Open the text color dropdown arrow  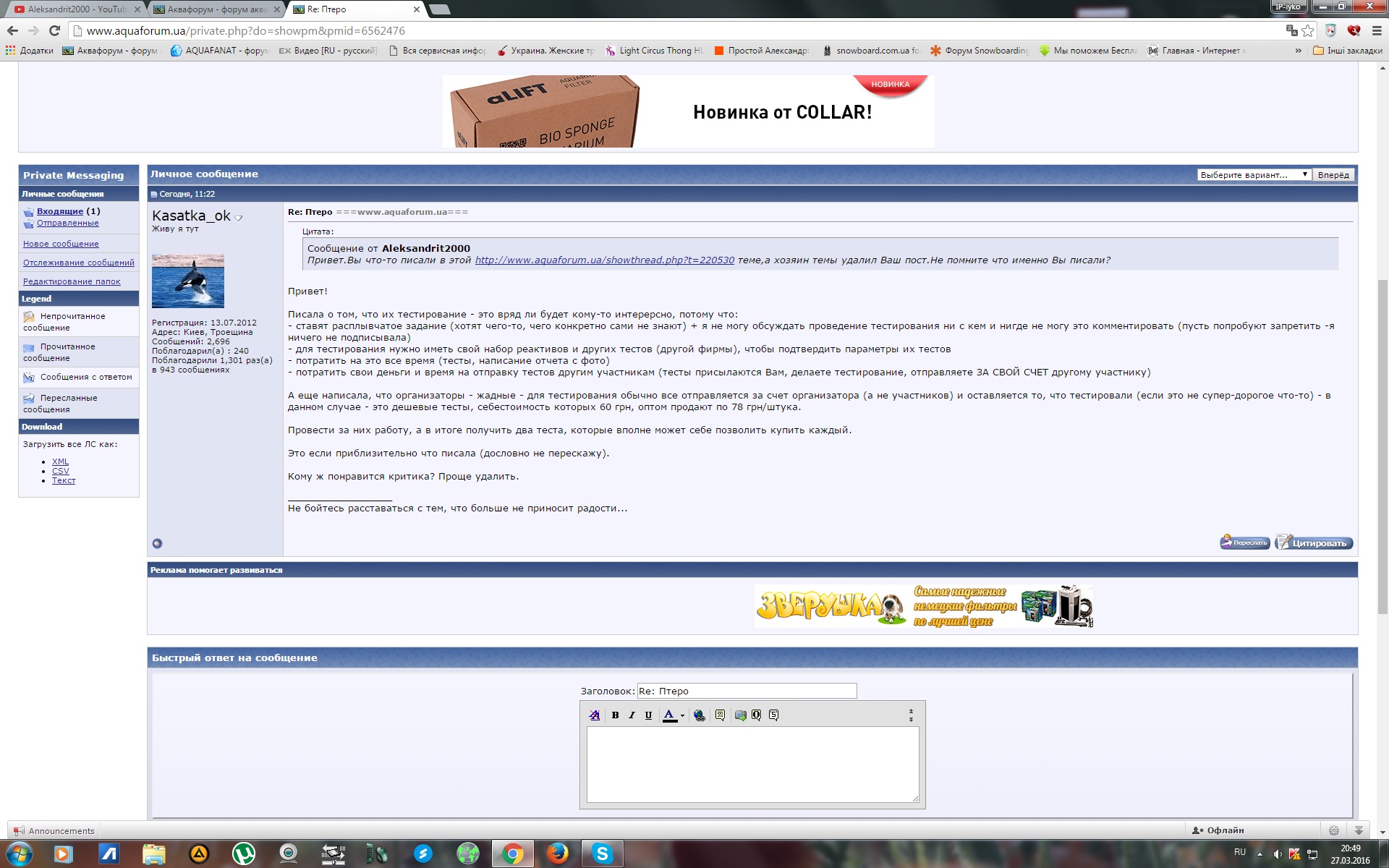tap(682, 716)
